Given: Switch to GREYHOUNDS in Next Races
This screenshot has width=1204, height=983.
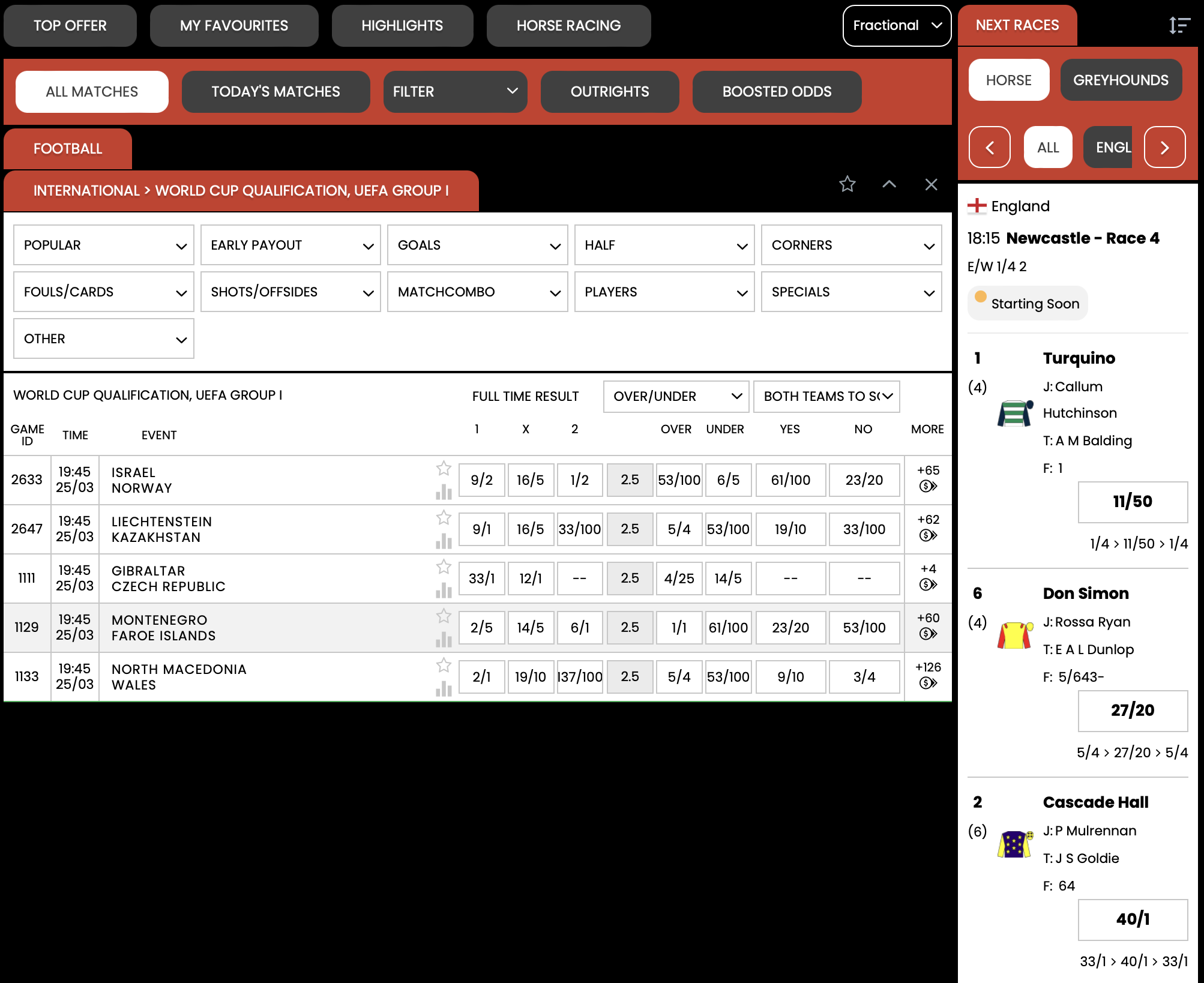Looking at the screenshot, I should 1121,80.
